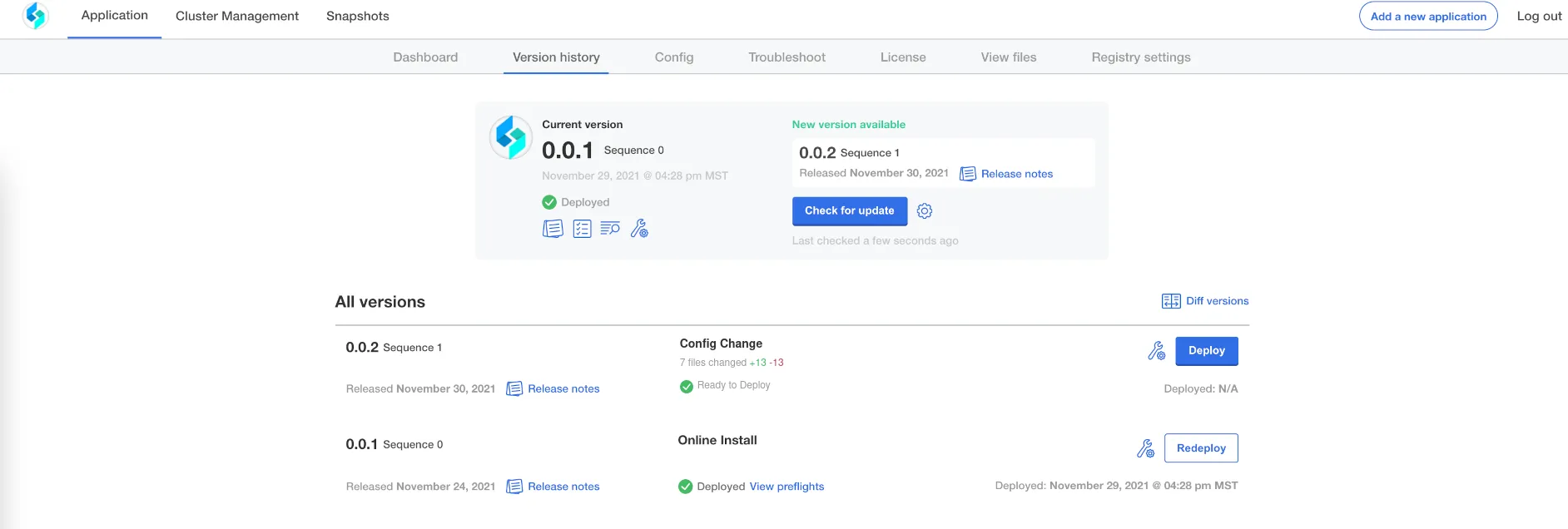This screenshot has height=529, width=1568.
Task: Click the "Deployed: N/A" text
Action: point(1201,388)
